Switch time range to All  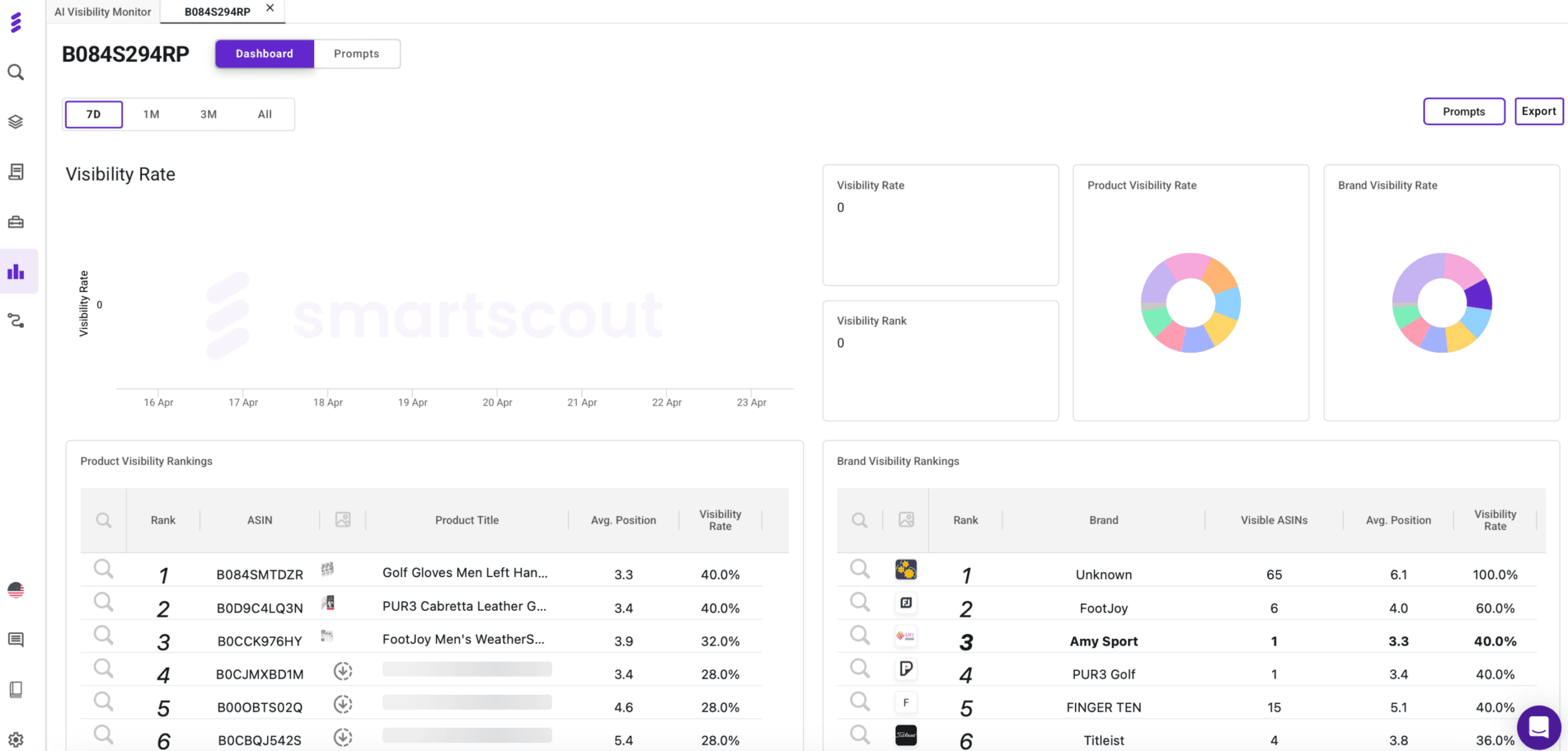(x=265, y=114)
